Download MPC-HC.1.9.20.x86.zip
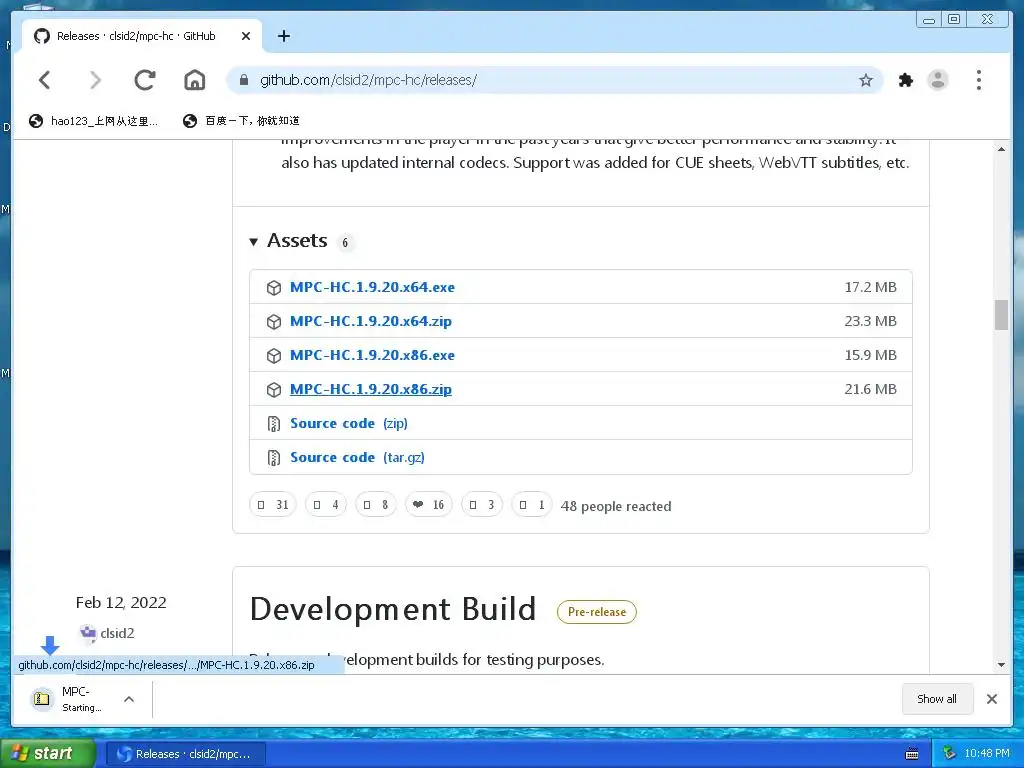 (x=371, y=389)
